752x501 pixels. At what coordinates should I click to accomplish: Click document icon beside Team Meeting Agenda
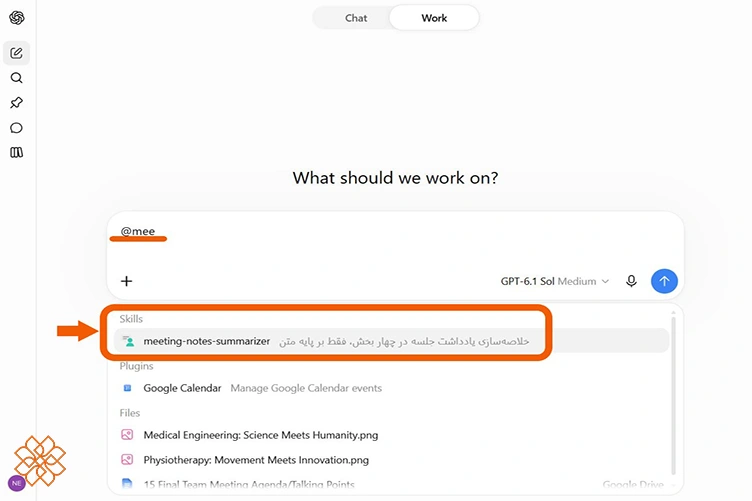coord(127,483)
